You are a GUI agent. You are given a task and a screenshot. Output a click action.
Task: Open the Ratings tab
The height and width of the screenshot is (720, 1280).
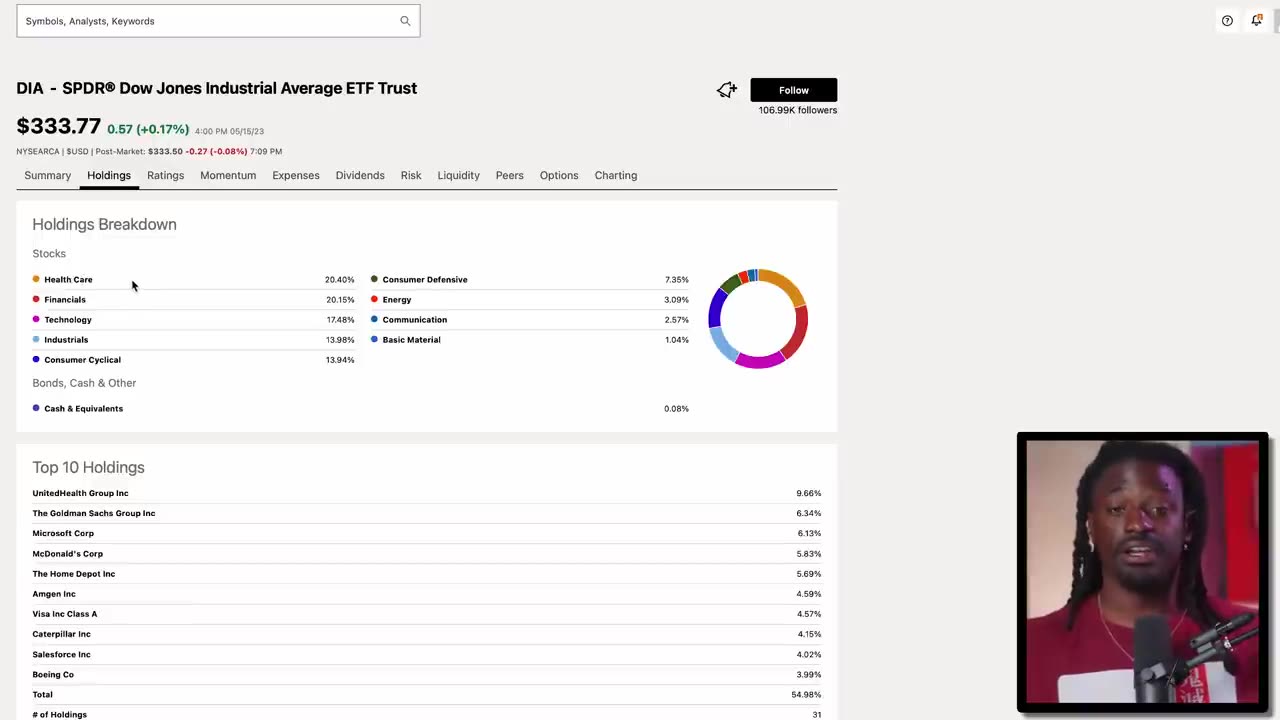pos(165,175)
